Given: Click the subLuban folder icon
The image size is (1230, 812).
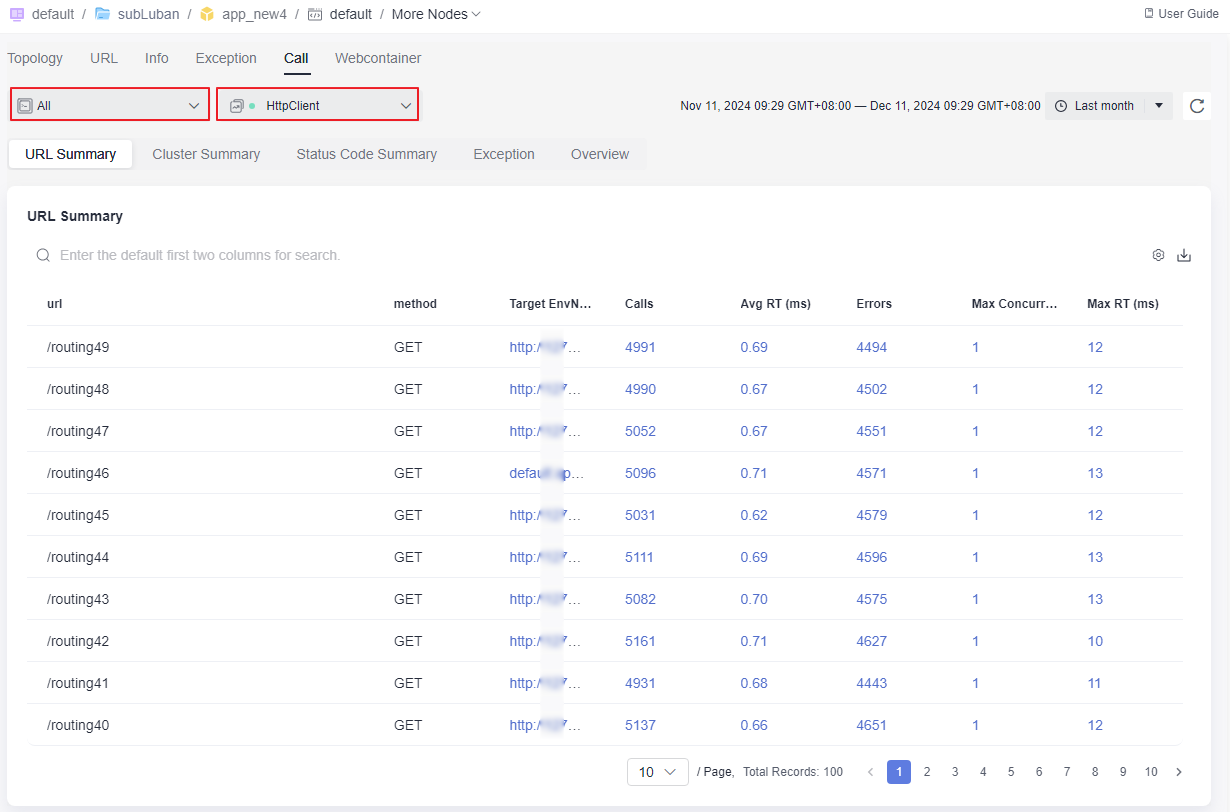Looking at the screenshot, I should tap(102, 14).
